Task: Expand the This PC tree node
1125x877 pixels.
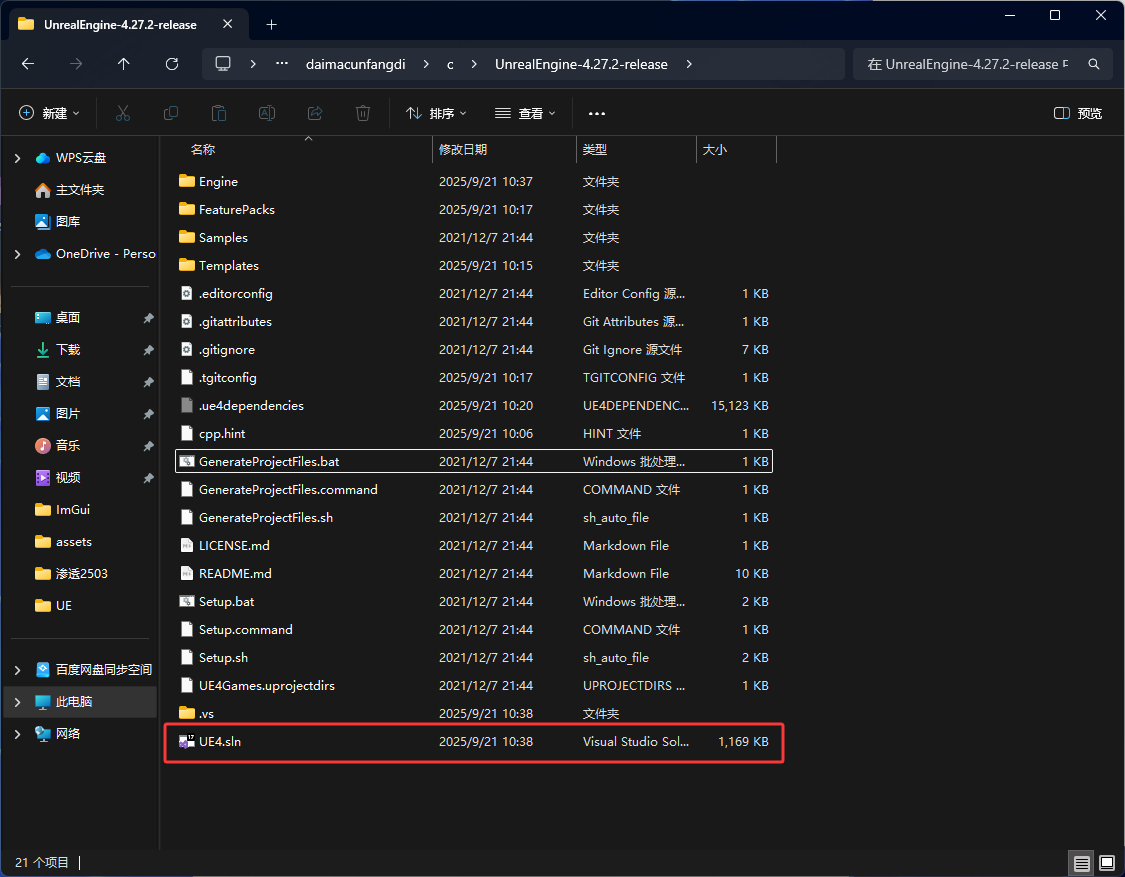Action: click(17, 702)
